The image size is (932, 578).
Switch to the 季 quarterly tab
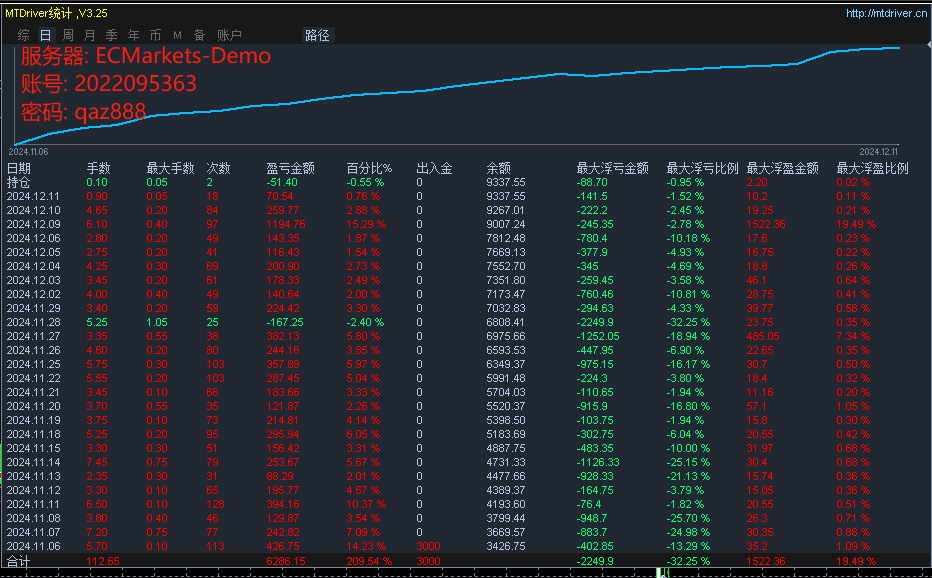pyautogui.click(x=112, y=35)
